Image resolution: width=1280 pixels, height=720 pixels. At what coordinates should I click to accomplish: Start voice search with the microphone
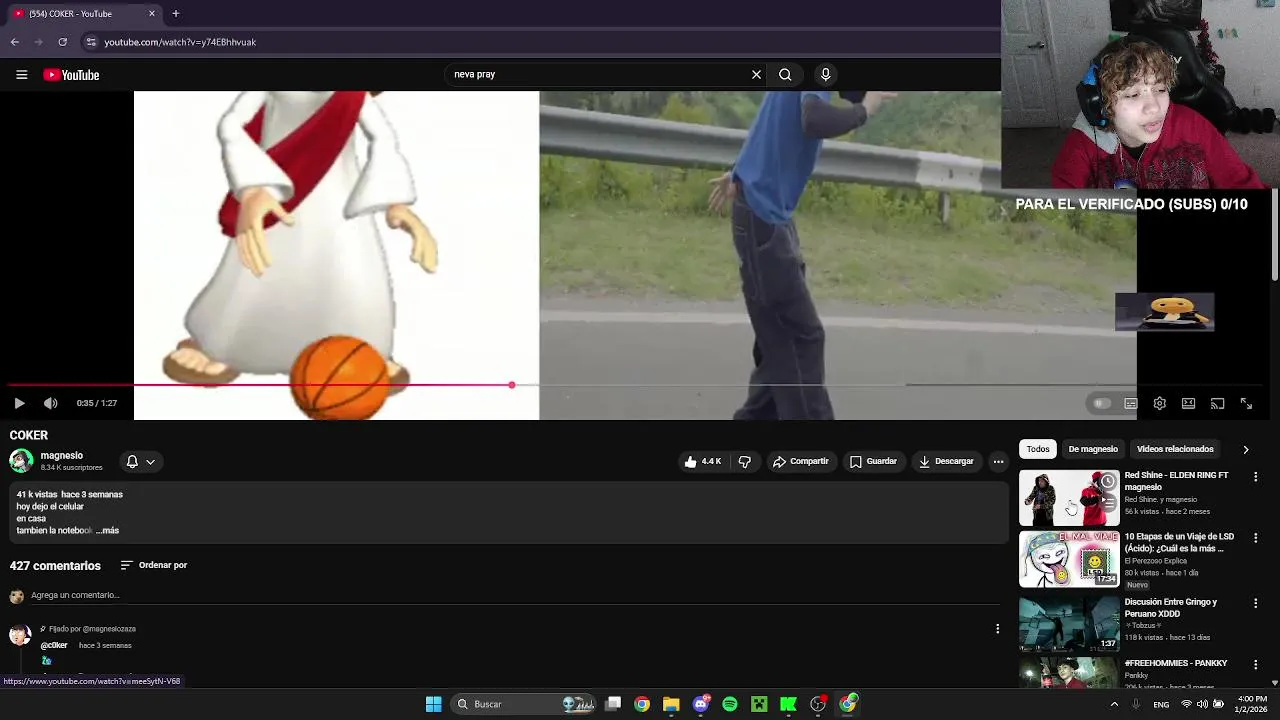825,74
